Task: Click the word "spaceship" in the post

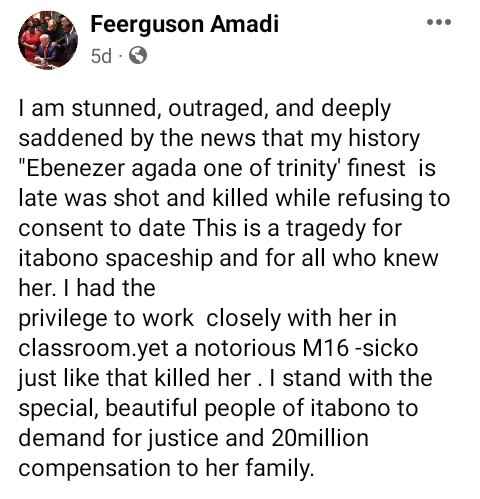Action: click(159, 259)
